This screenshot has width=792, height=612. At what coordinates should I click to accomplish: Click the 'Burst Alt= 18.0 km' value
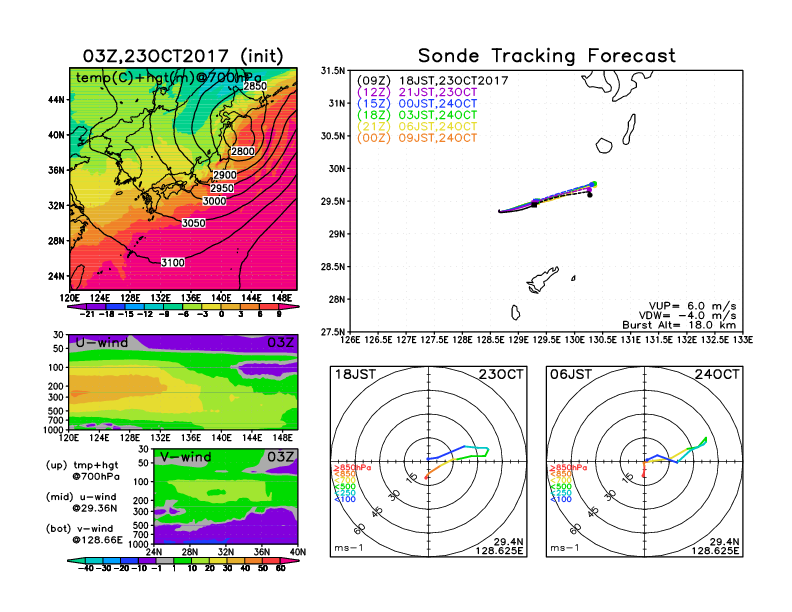679,325
